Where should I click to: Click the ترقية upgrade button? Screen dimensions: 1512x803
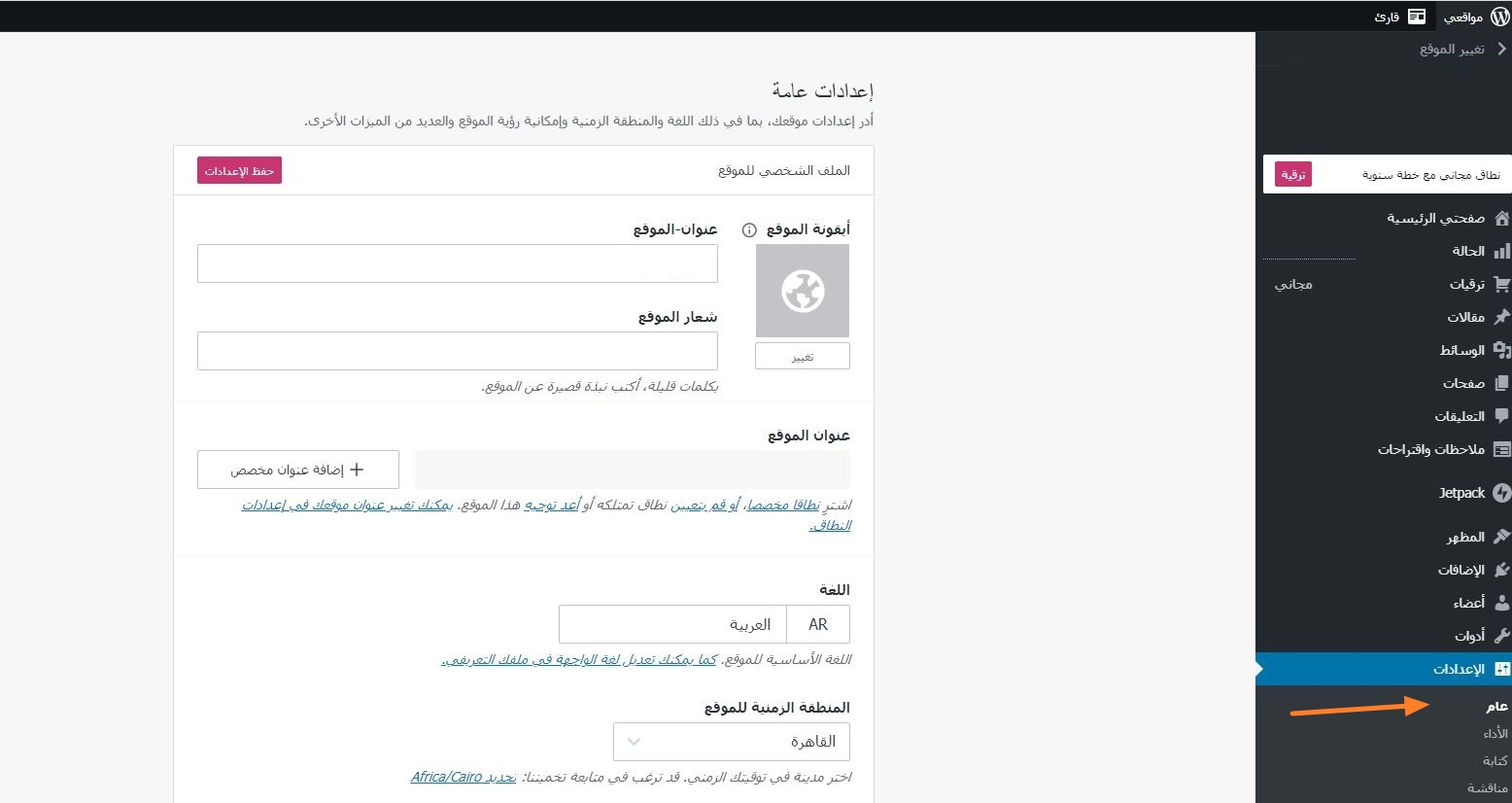1292,175
